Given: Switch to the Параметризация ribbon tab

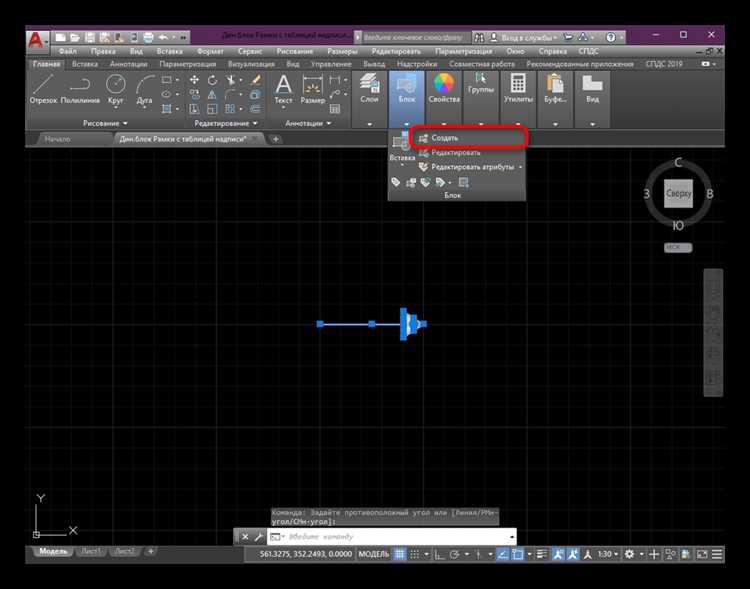Looking at the screenshot, I should click(x=188, y=64).
